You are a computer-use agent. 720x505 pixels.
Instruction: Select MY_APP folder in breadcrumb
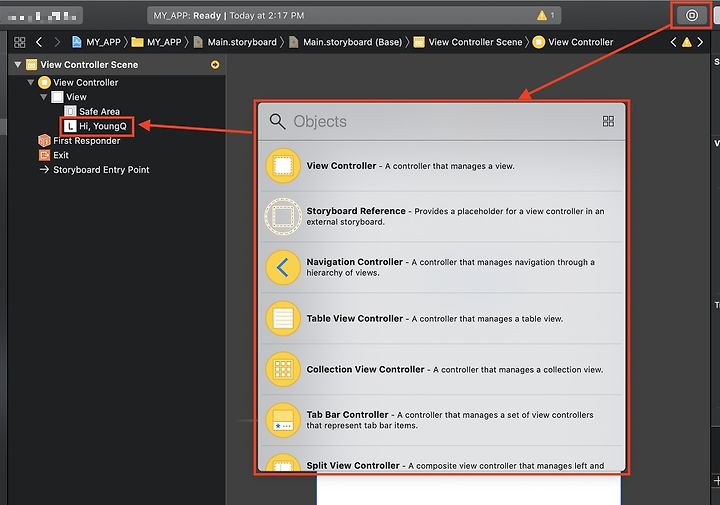[156, 42]
